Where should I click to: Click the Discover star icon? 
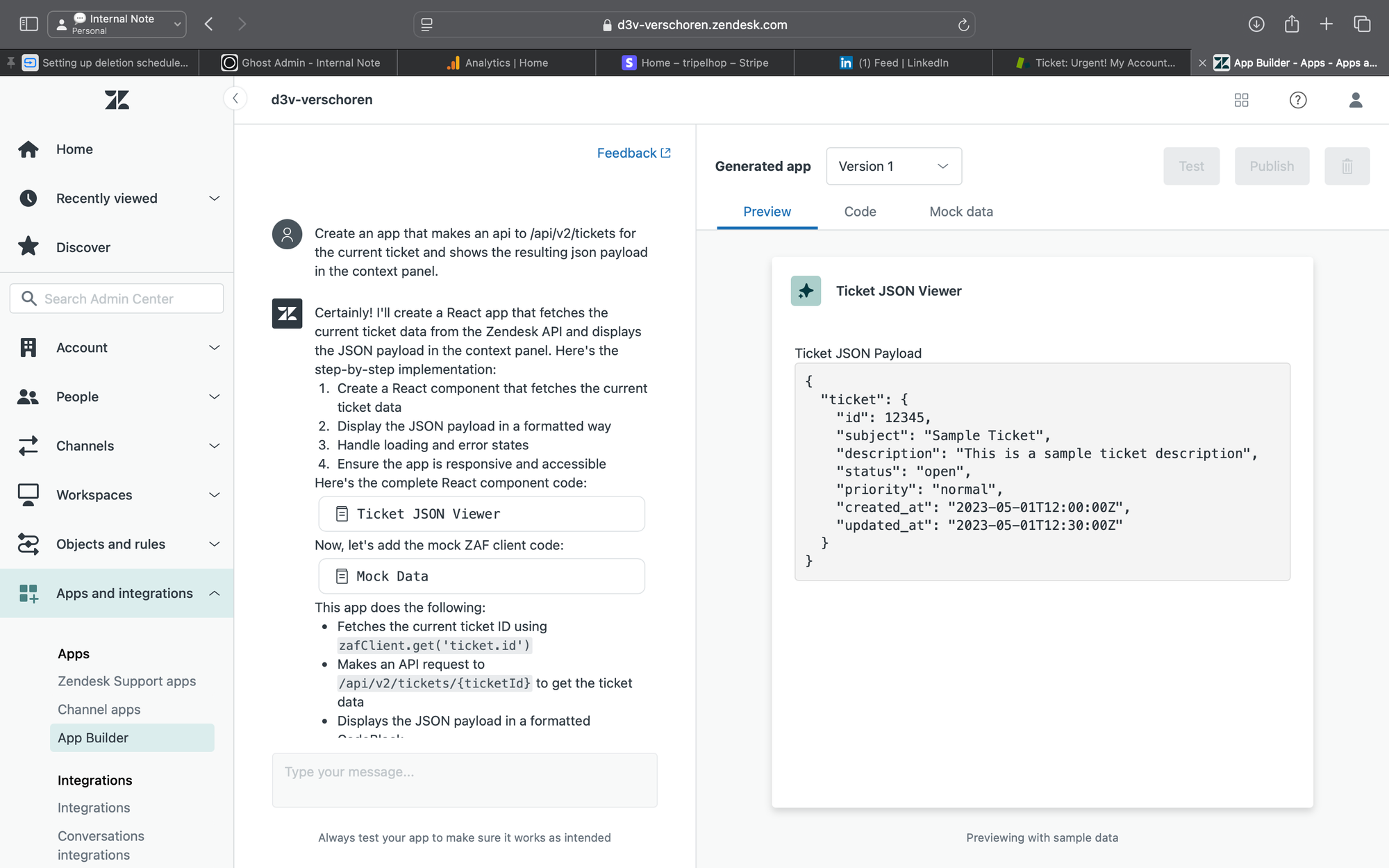tap(28, 247)
